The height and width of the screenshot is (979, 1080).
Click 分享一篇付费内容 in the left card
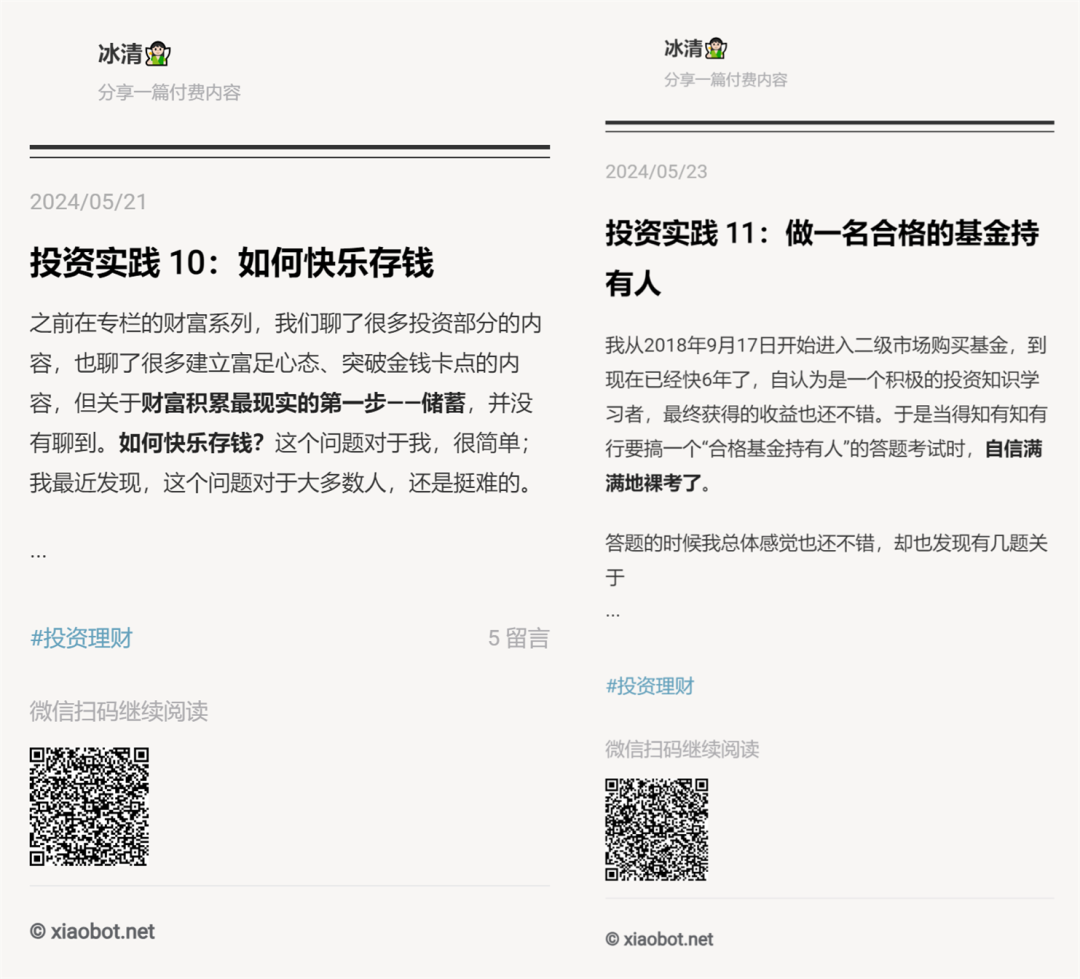(169, 92)
